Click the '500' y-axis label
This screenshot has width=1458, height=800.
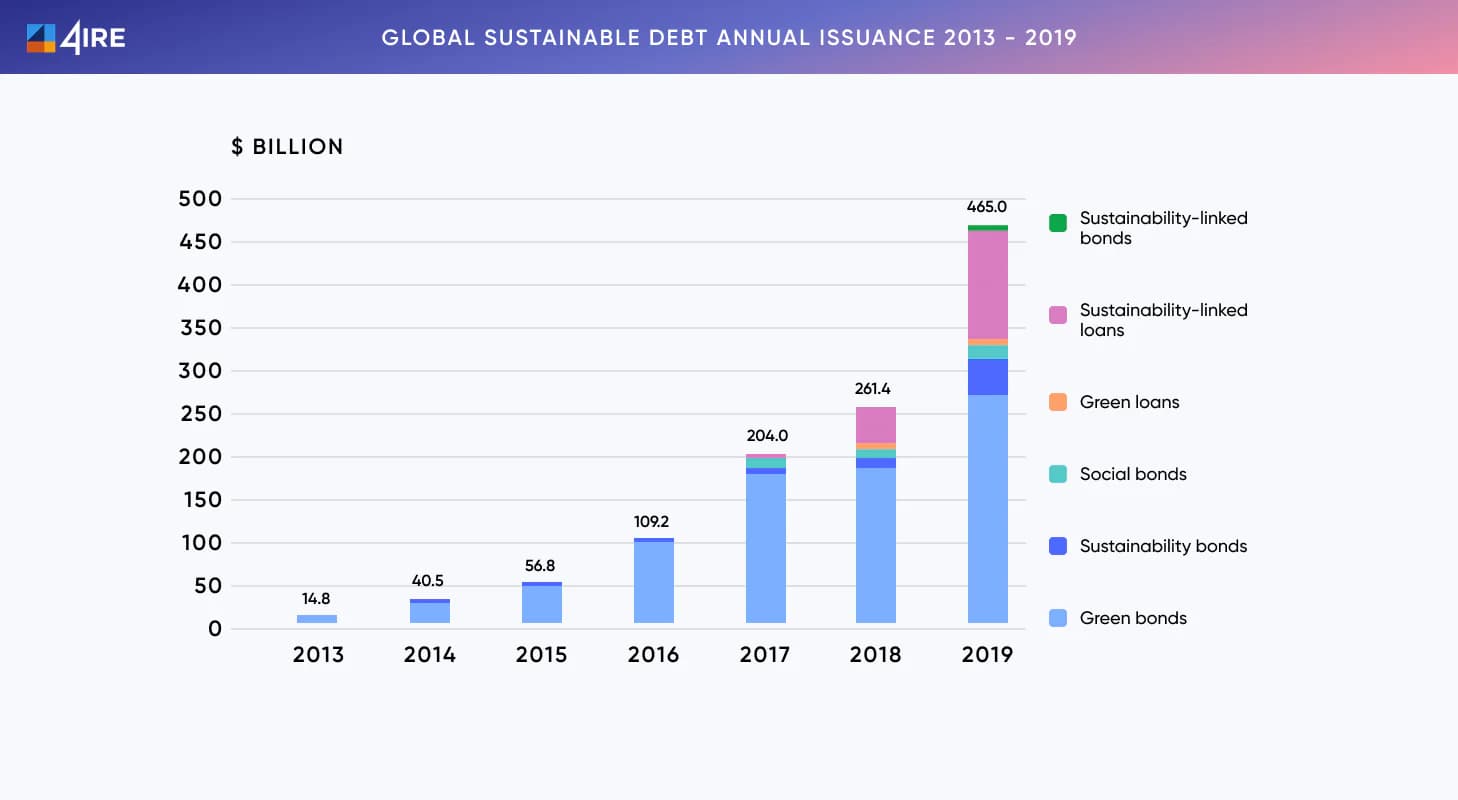(x=200, y=199)
